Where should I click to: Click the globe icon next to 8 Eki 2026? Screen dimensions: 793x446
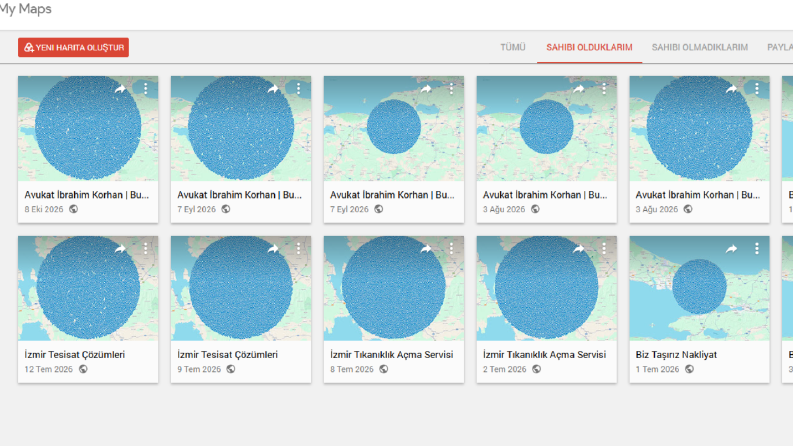click(x=73, y=209)
